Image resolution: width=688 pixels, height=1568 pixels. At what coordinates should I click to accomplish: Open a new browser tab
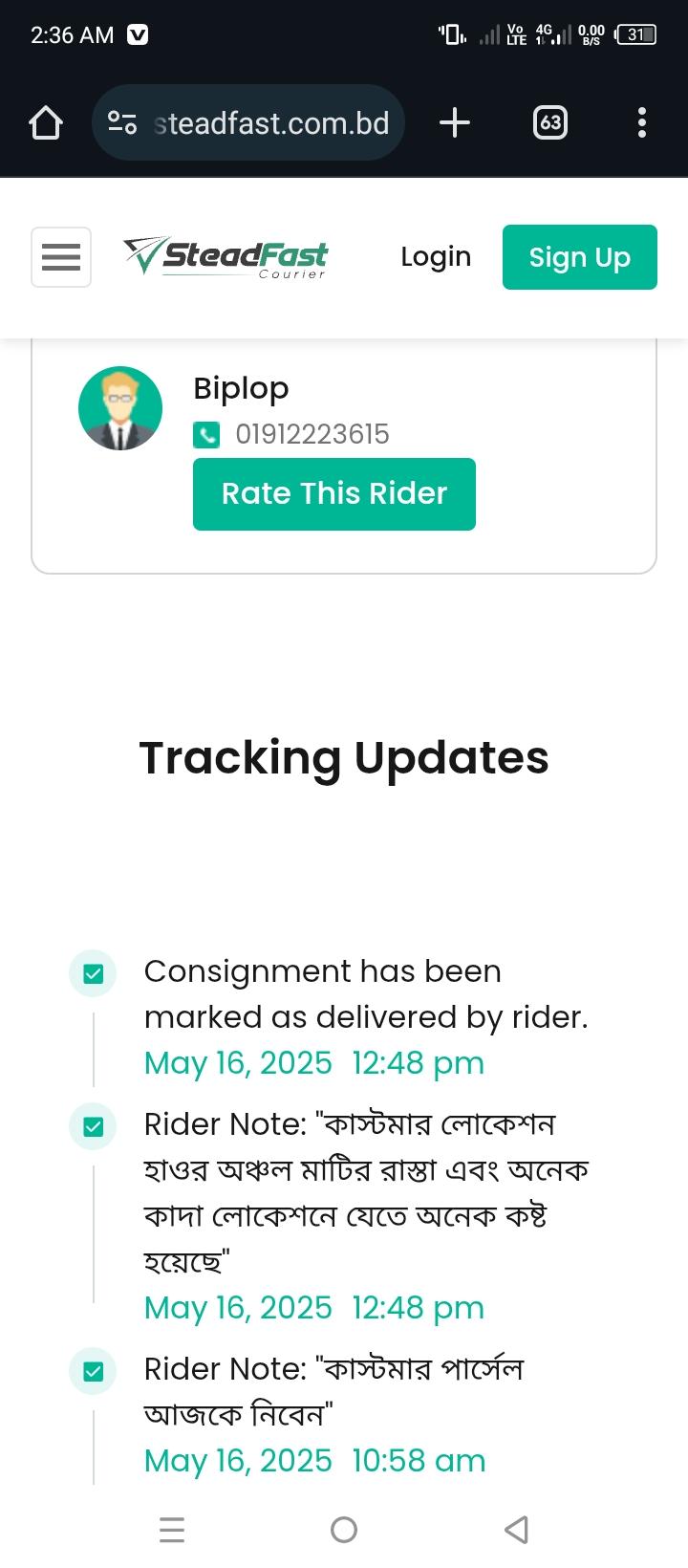tap(455, 122)
